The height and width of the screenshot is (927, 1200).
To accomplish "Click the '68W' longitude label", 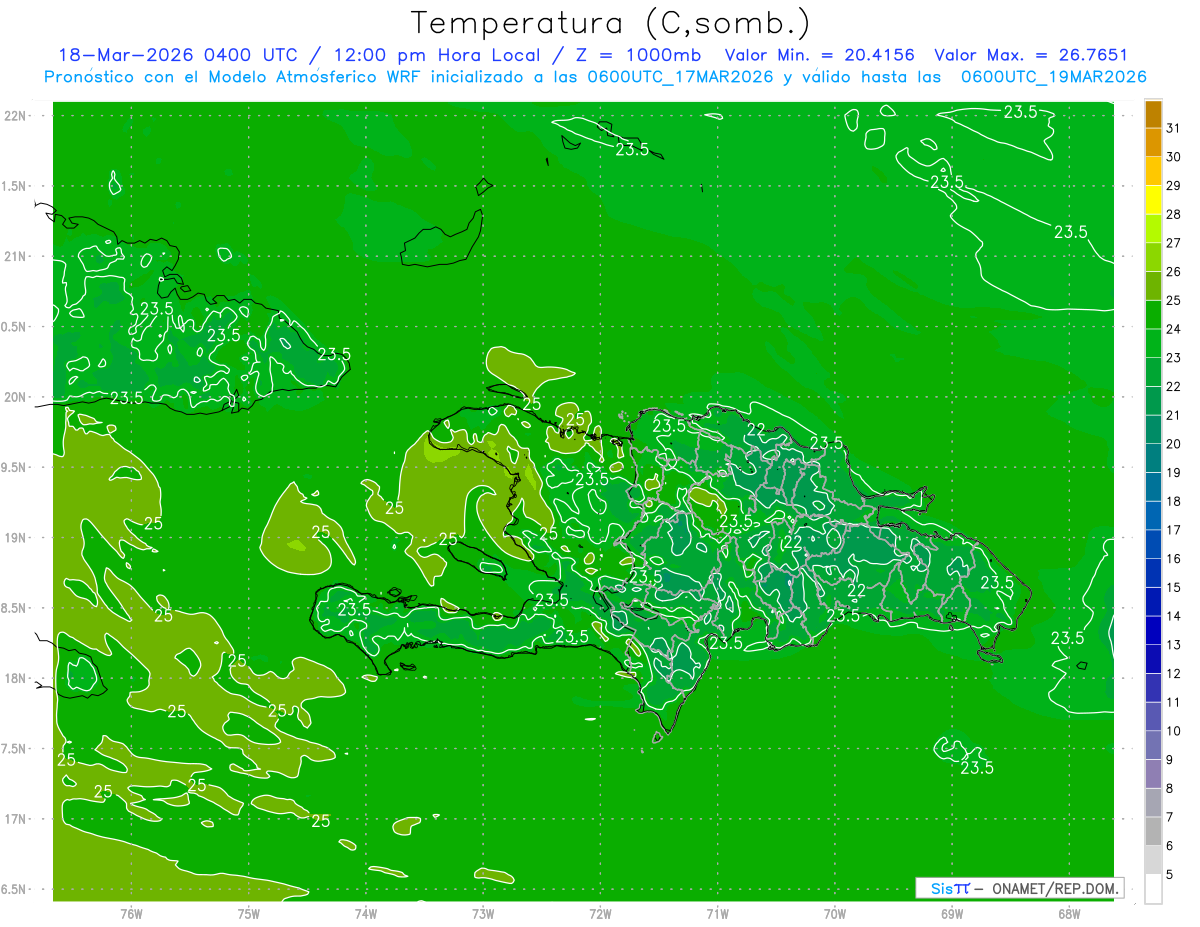I will coord(1069,914).
